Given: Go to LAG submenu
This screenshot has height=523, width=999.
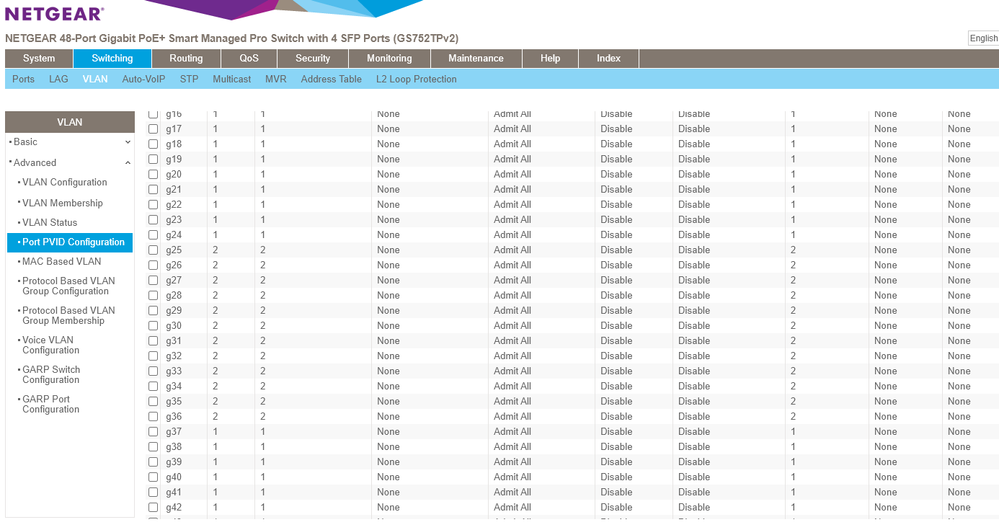Looking at the screenshot, I should tap(59, 79).
